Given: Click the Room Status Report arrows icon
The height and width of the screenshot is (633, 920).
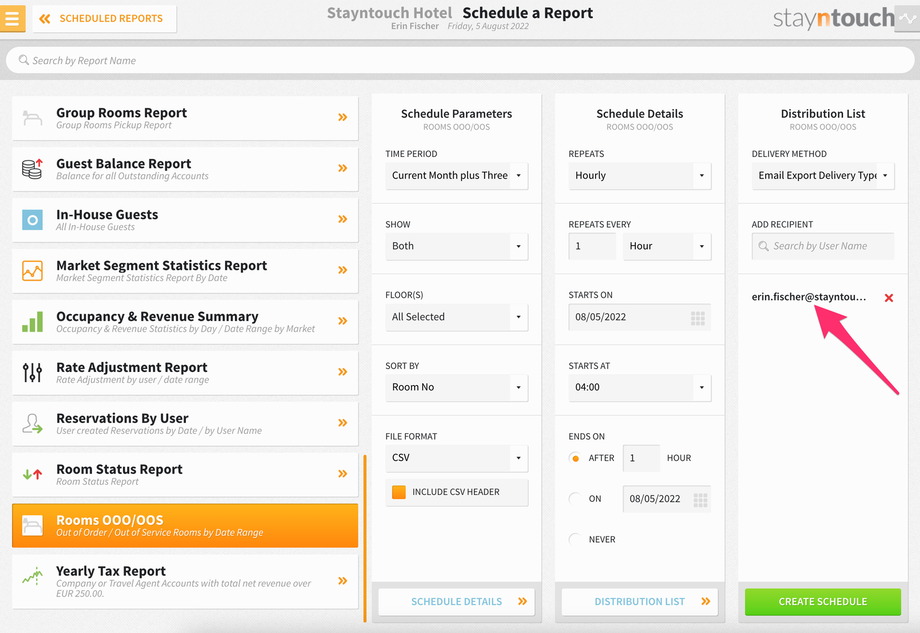Looking at the screenshot, I should 32,474.
